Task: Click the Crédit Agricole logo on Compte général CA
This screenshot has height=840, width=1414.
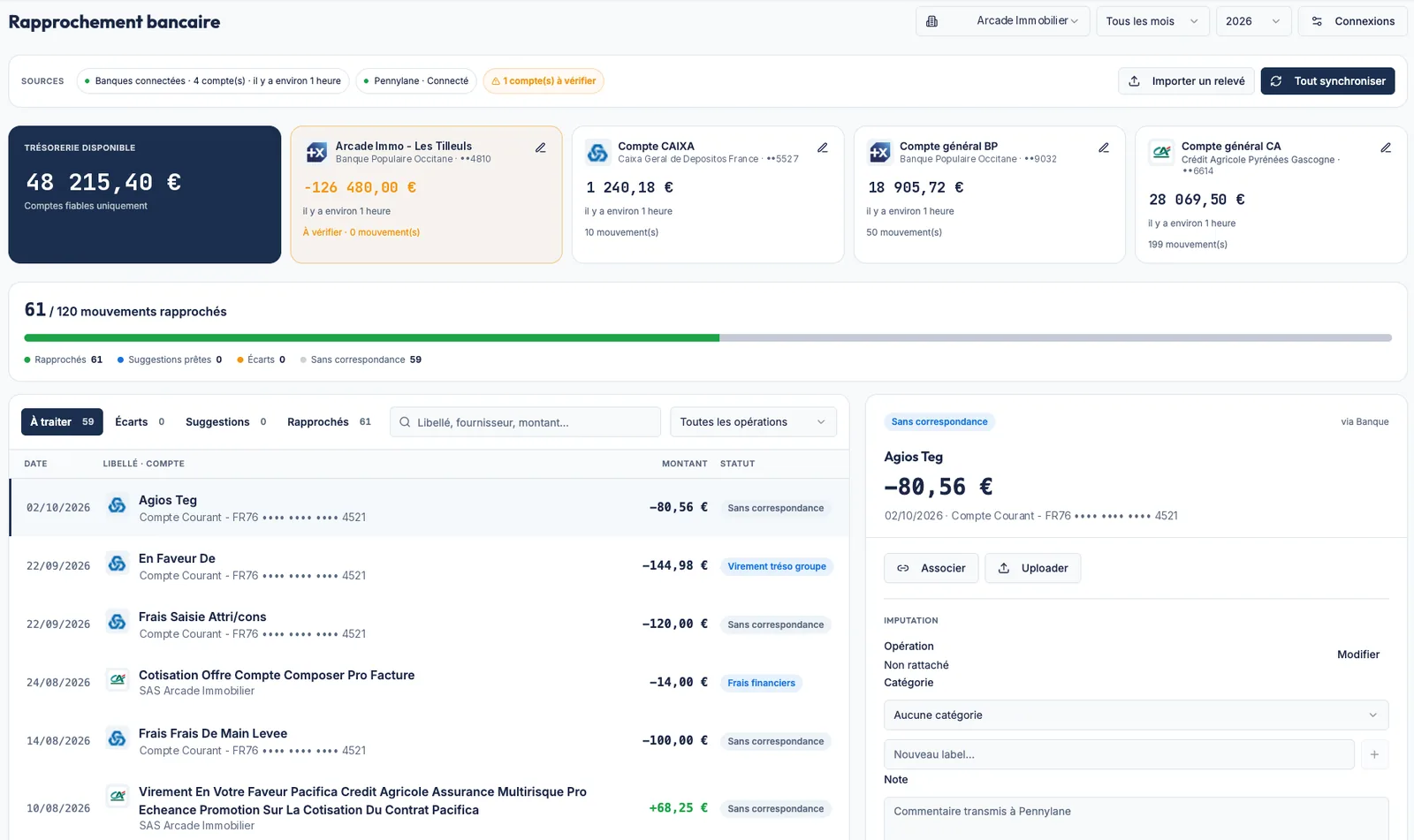Action: pos(1161,153)
